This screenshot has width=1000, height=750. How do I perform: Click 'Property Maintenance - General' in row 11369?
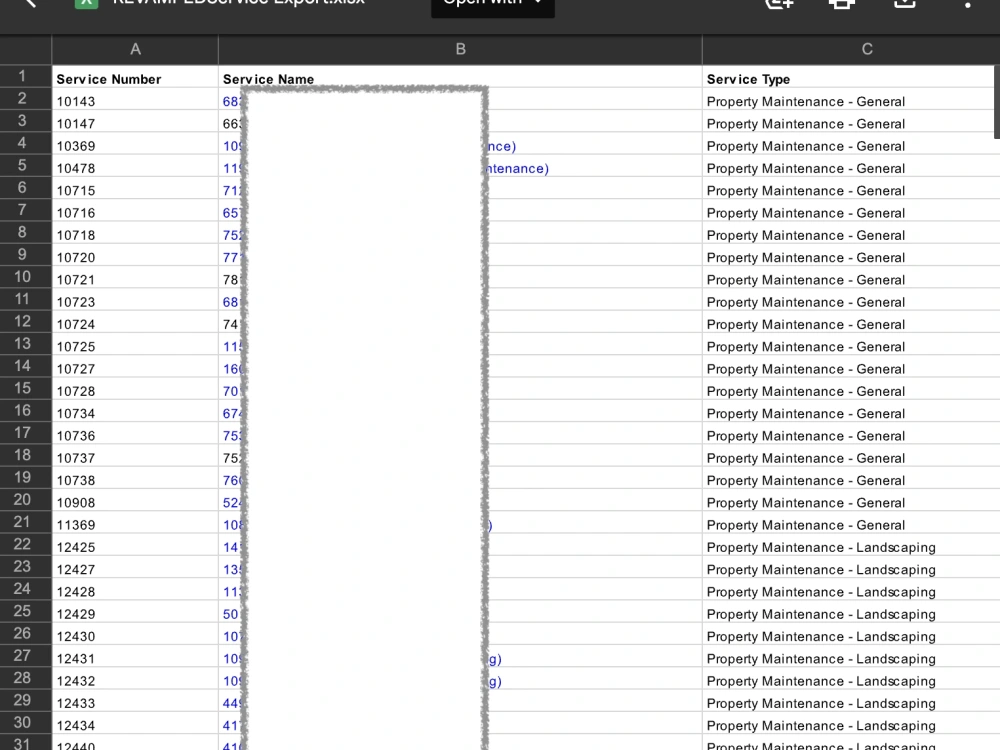point(805,526)
